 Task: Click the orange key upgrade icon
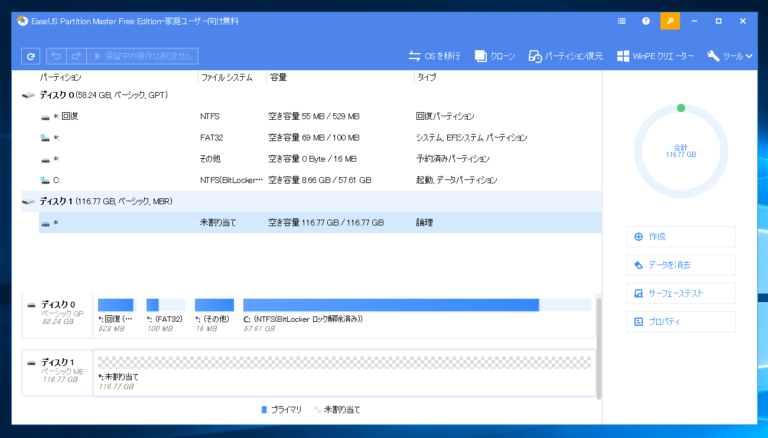click(670, 21)
